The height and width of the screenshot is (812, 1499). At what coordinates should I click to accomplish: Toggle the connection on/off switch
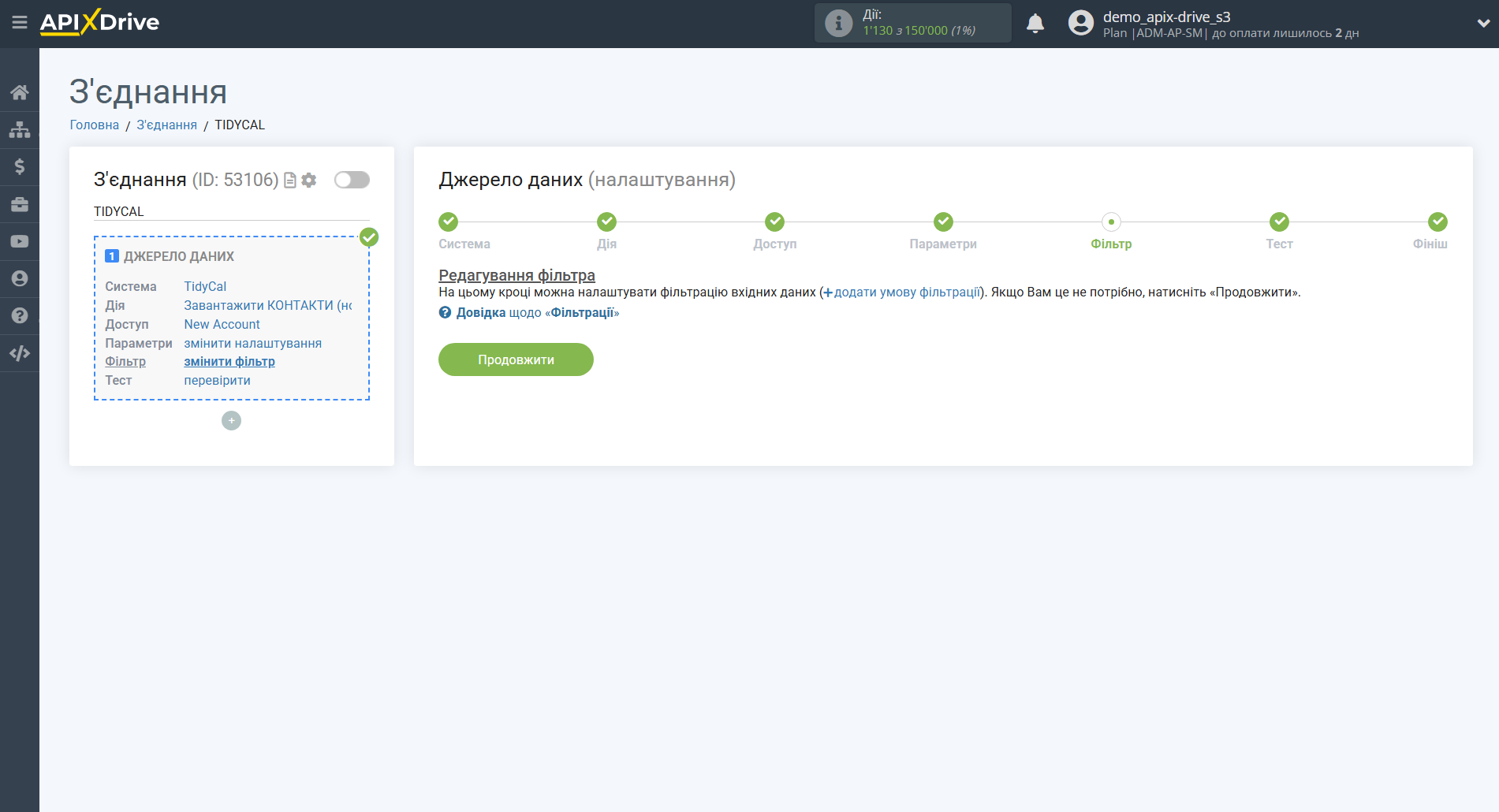[x=352, y=180]
